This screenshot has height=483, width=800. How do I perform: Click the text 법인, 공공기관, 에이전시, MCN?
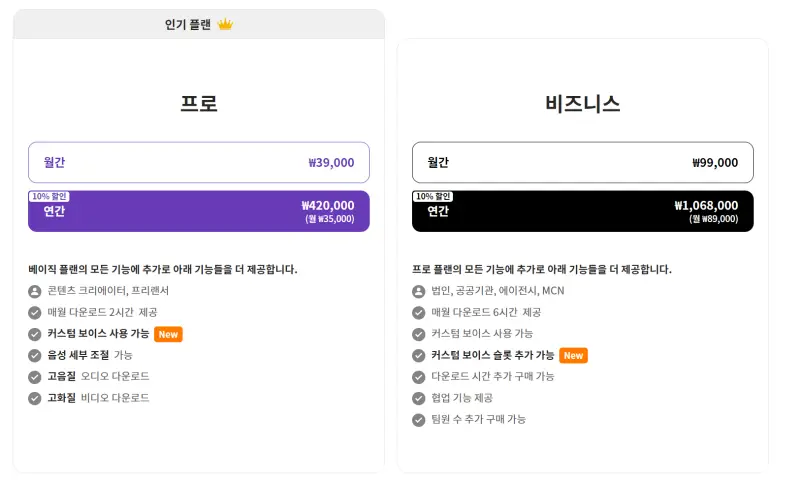tap(498, 291)
